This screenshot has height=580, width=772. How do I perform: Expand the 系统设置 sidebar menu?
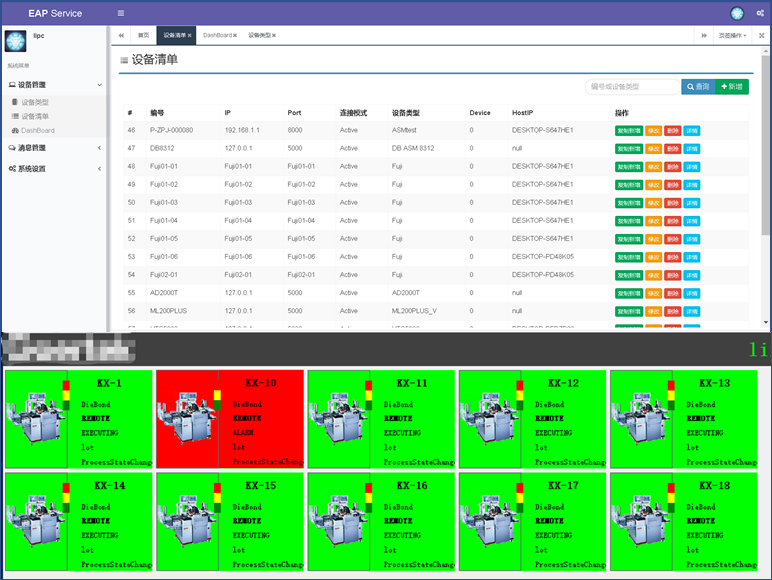tap(55, 169)
